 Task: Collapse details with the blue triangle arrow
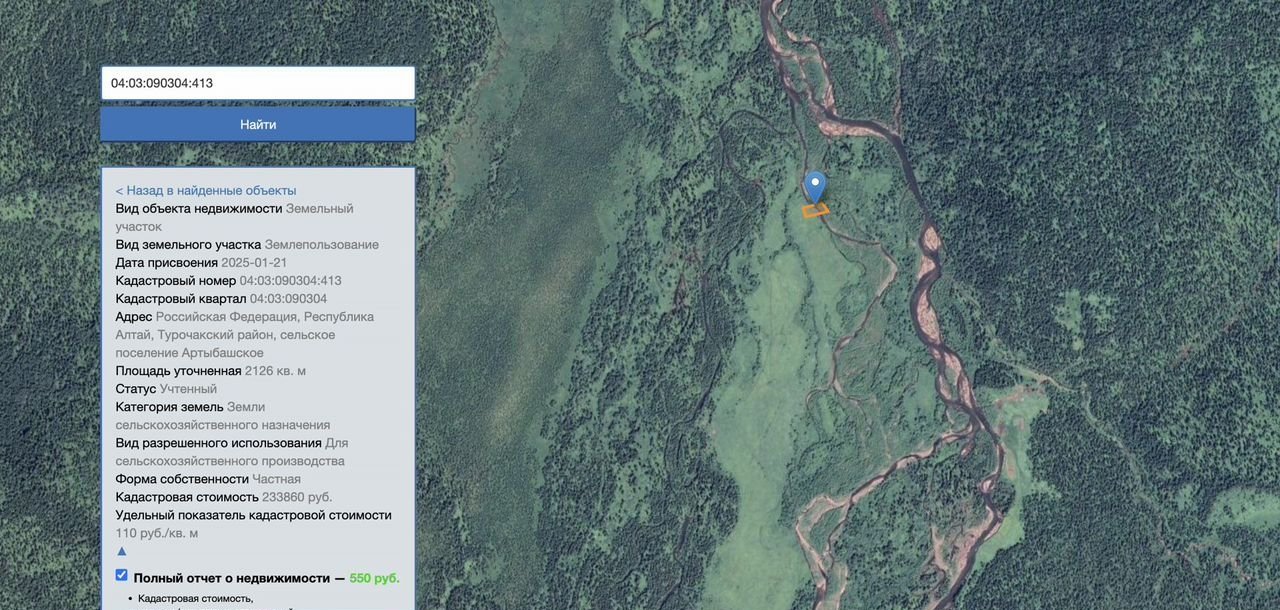(122, 551)
